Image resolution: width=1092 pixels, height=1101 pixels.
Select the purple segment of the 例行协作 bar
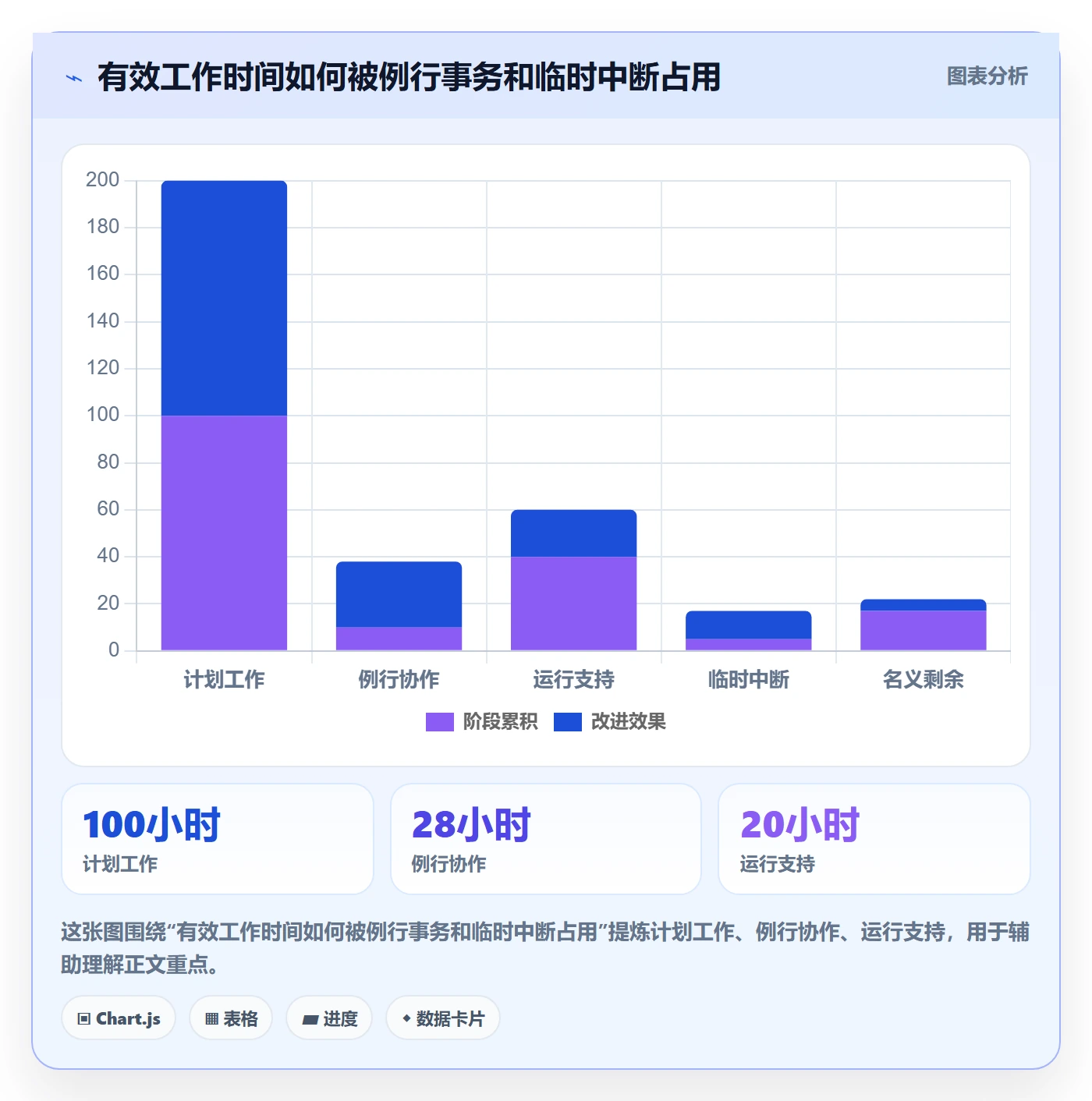tap(399, 639)
